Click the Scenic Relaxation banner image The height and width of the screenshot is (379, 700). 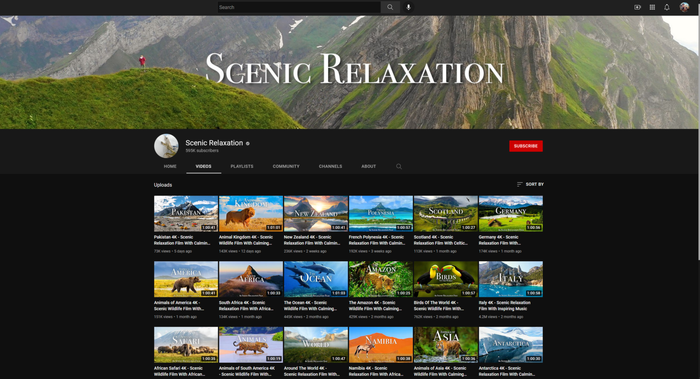pos(348,72)
